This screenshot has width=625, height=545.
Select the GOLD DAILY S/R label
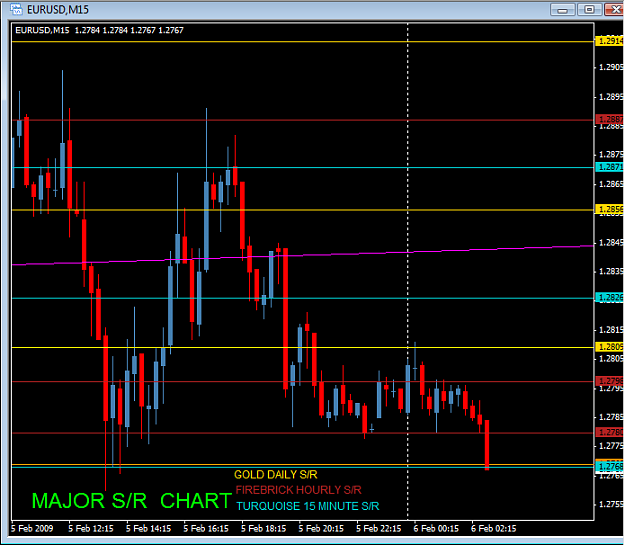(275, 474)
